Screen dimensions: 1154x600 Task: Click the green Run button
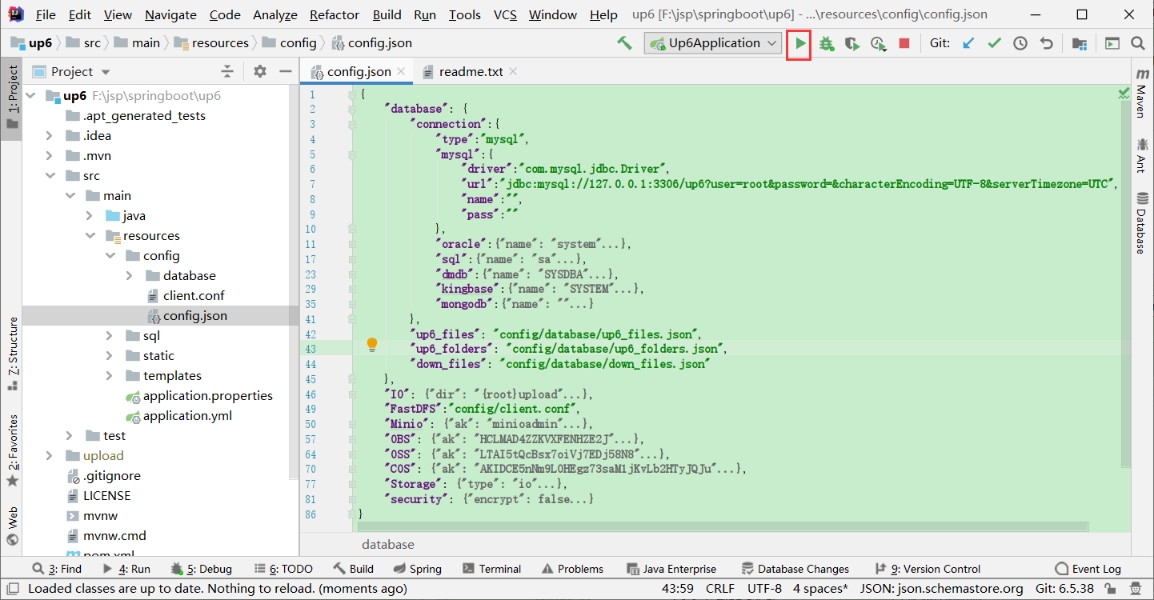799,44
